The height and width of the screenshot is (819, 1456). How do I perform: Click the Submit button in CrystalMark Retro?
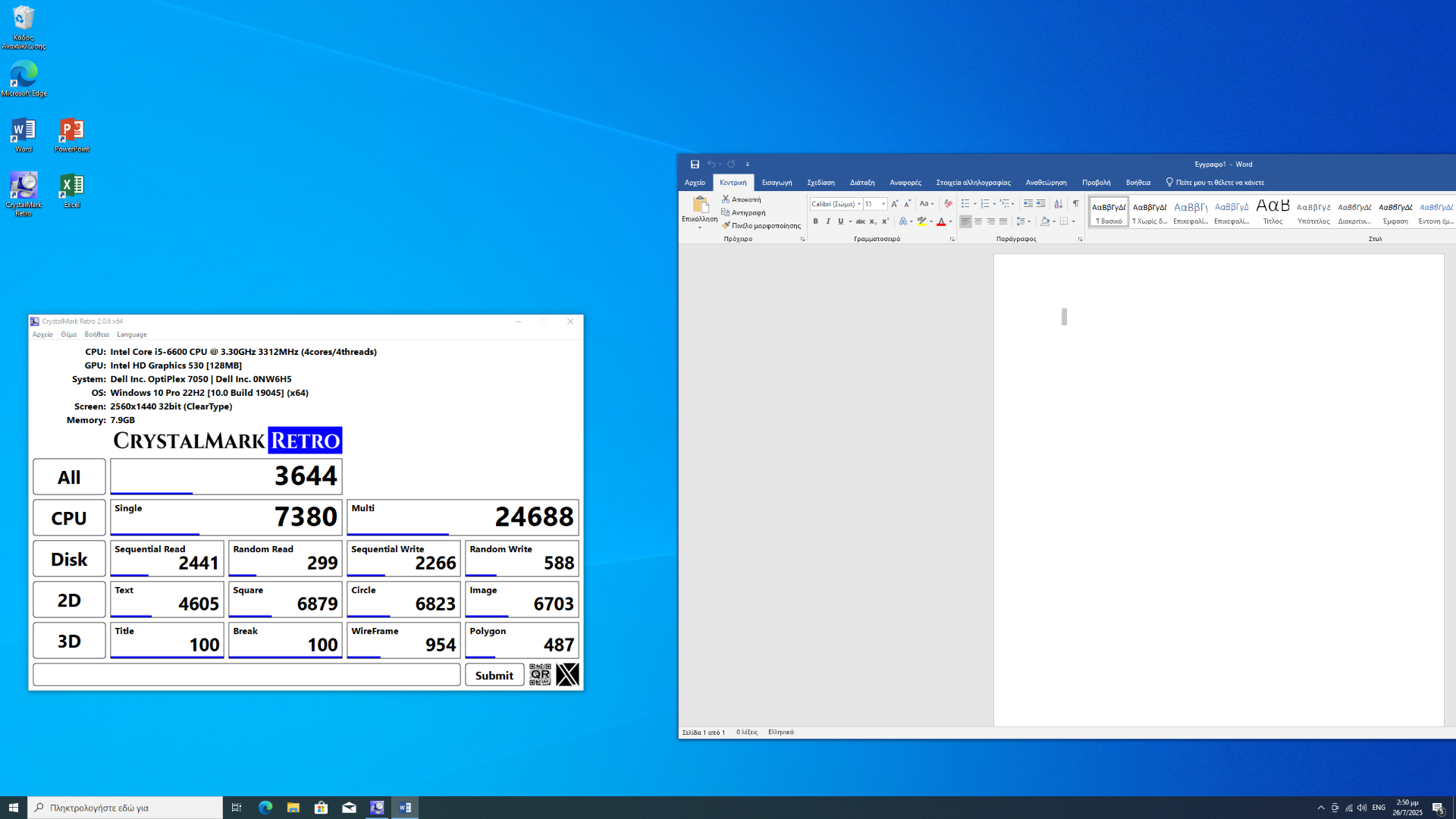pos(494,675)
